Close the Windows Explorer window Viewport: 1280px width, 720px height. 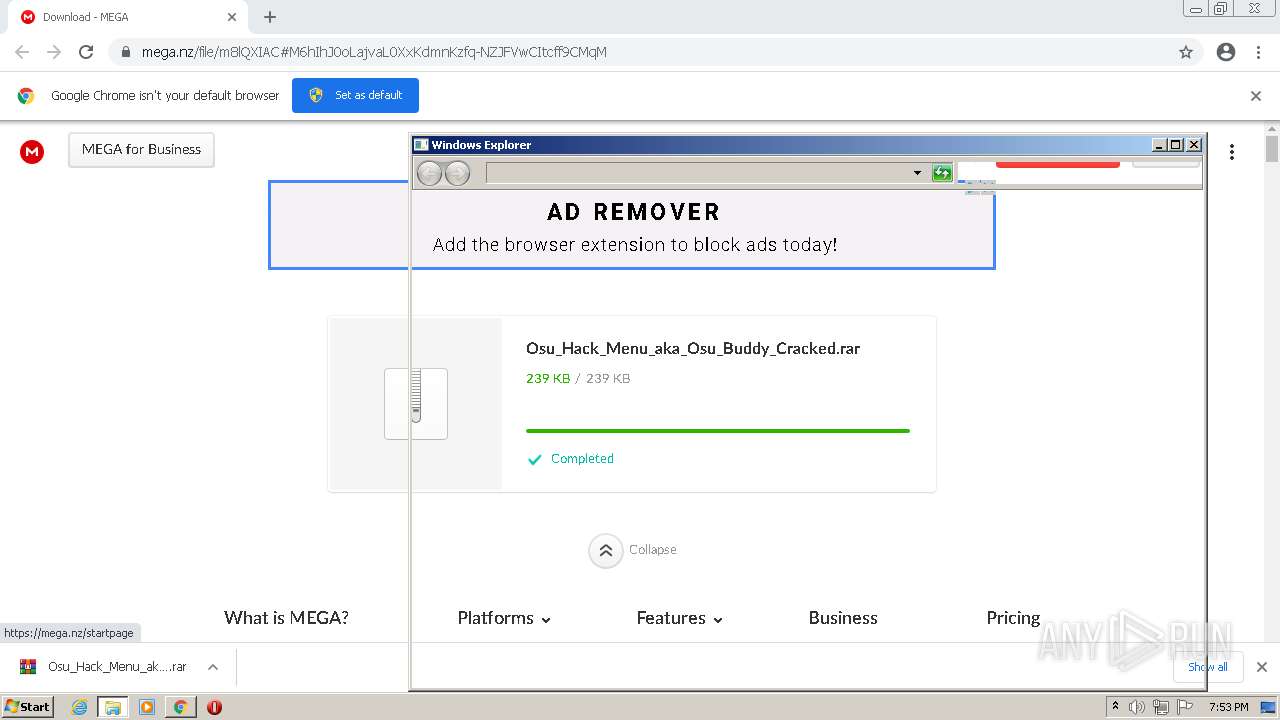click(x=1194, y=145)
